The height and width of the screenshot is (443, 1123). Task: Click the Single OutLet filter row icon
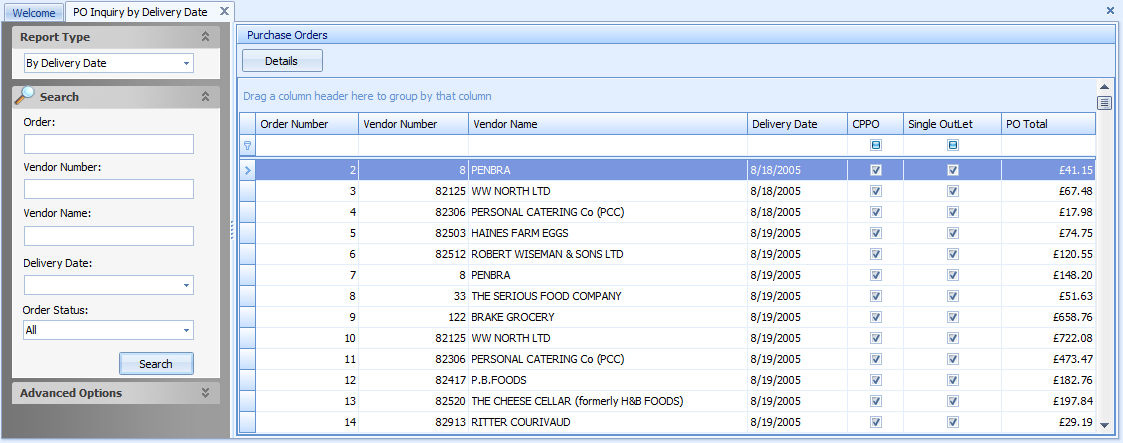pyautogui.click(x=953, y=145)
